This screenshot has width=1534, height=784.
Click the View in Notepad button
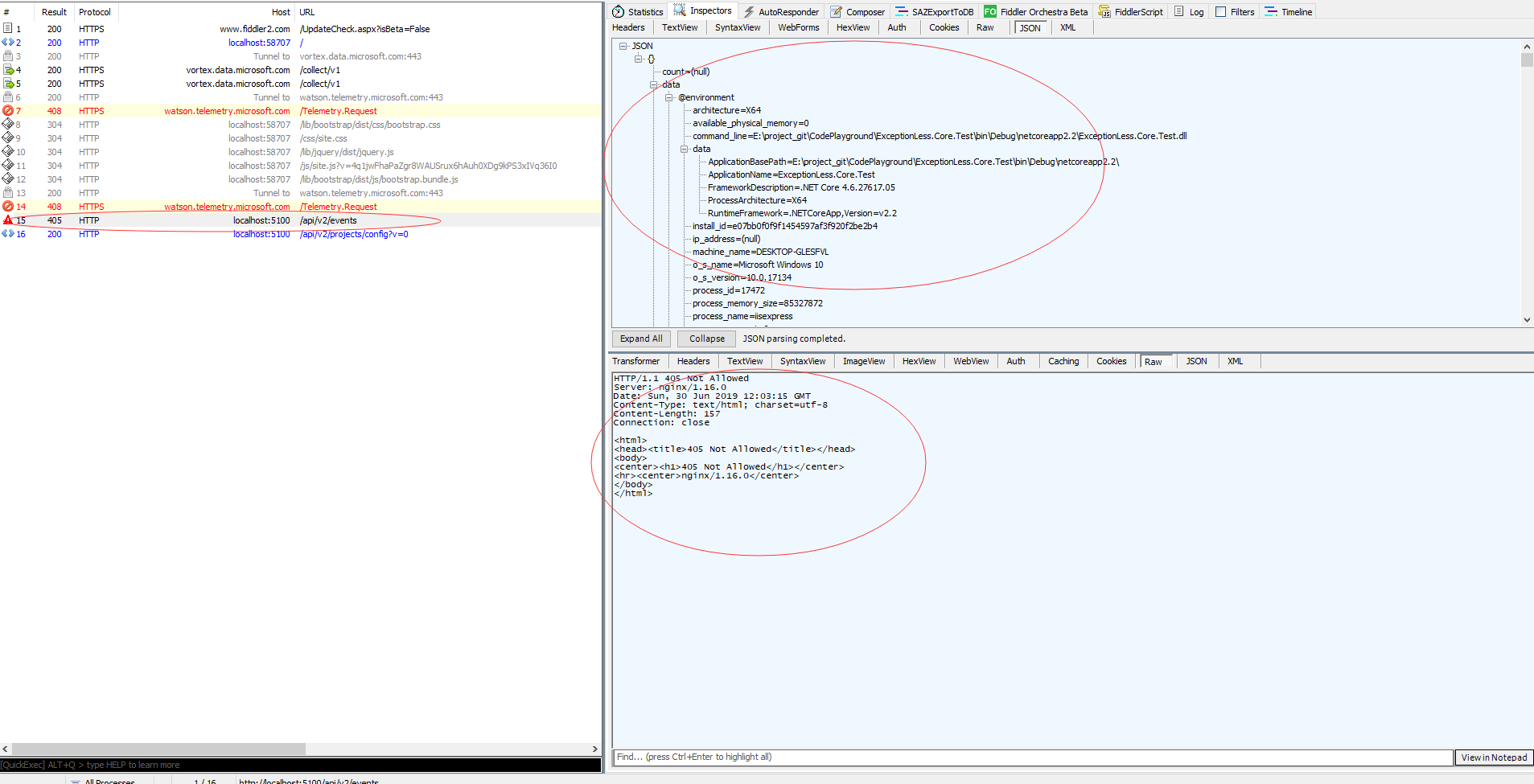1494,757
